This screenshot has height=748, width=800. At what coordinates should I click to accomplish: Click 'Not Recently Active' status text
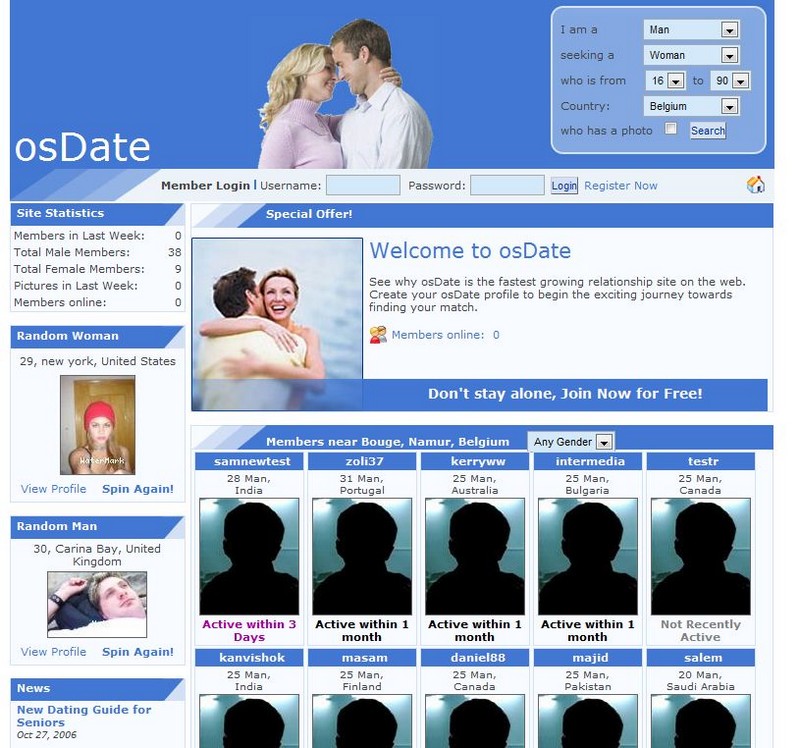click(x=701, y=631)
